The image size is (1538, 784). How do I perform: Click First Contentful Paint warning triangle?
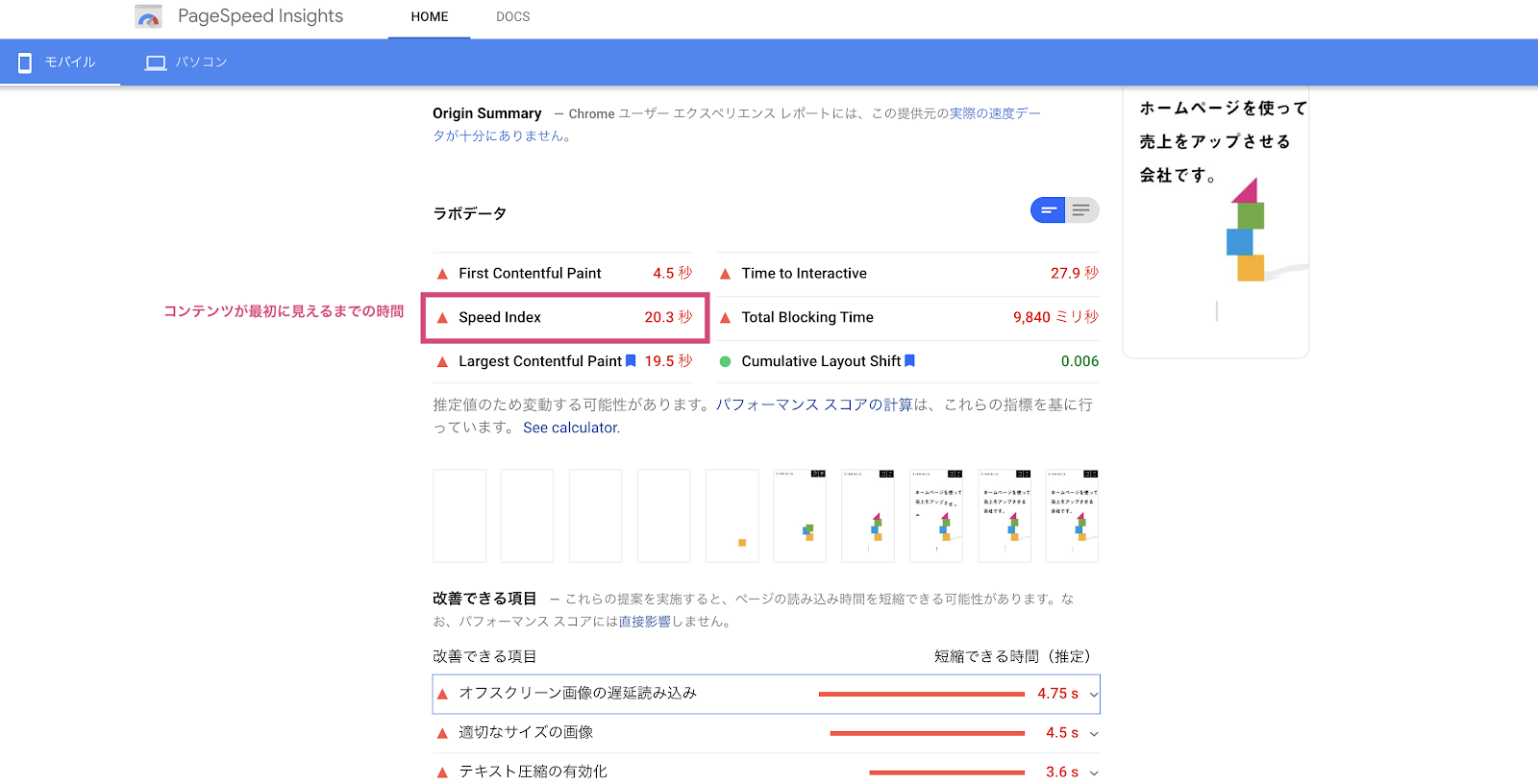[442, 274]
